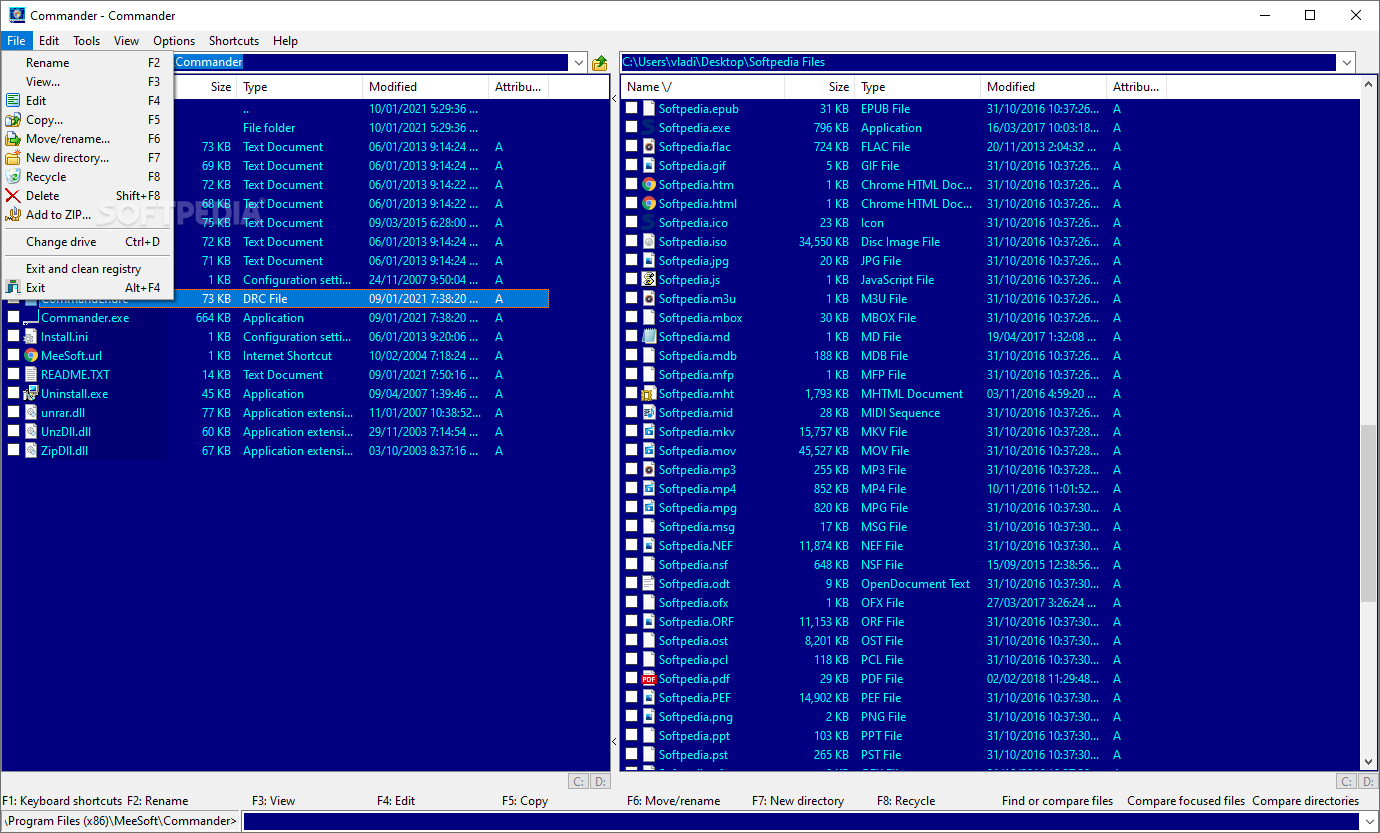Switch left panel to drive C:
Screen dimensions: 1380x833
click(x=578, y=781)
